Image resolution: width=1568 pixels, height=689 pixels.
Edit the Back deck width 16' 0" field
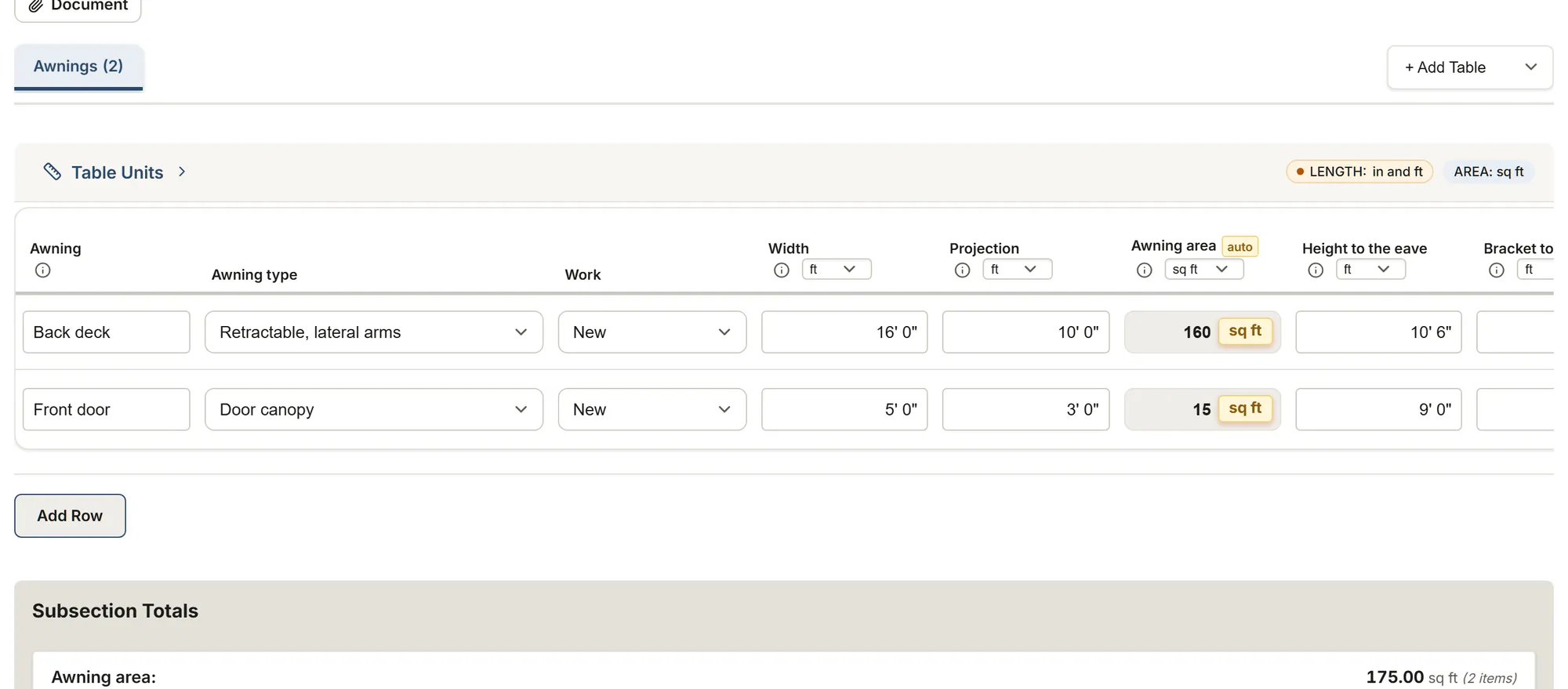click(844, 332)
